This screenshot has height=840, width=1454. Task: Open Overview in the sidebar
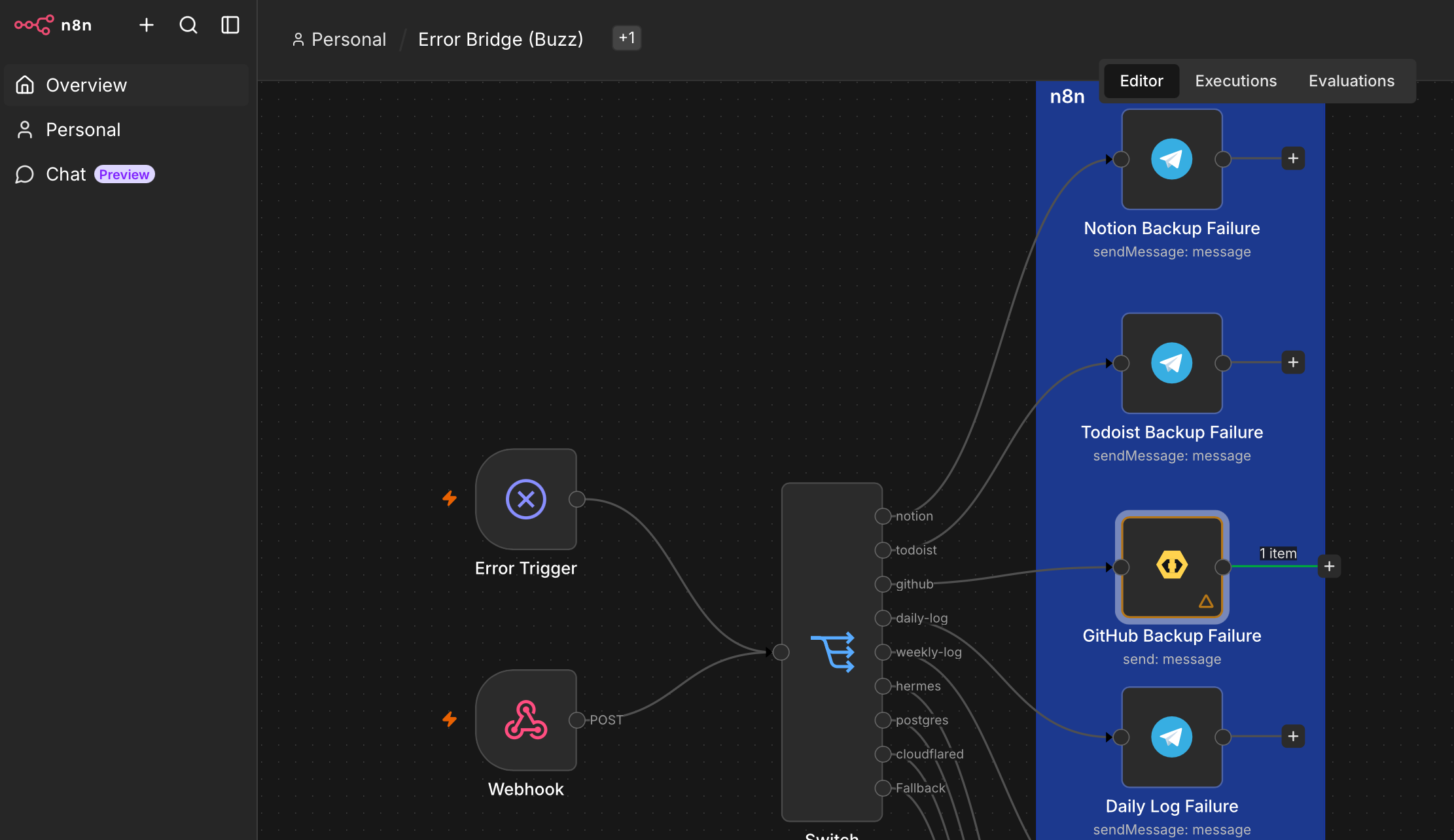coord(126,85)
